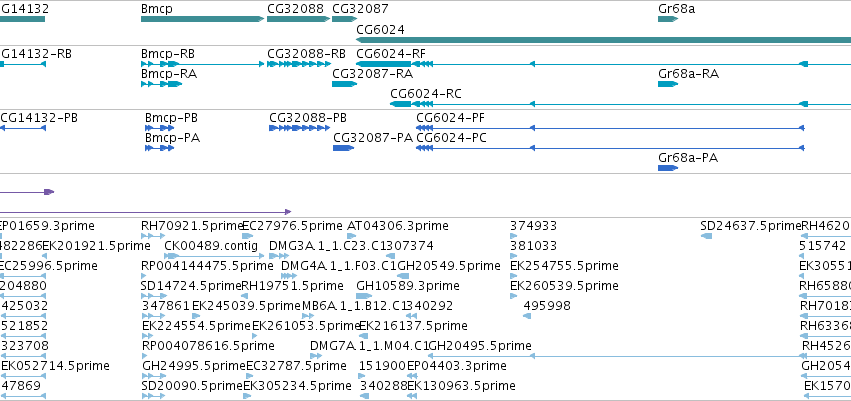Select the CG14132-PB protein label

point(39,118)
